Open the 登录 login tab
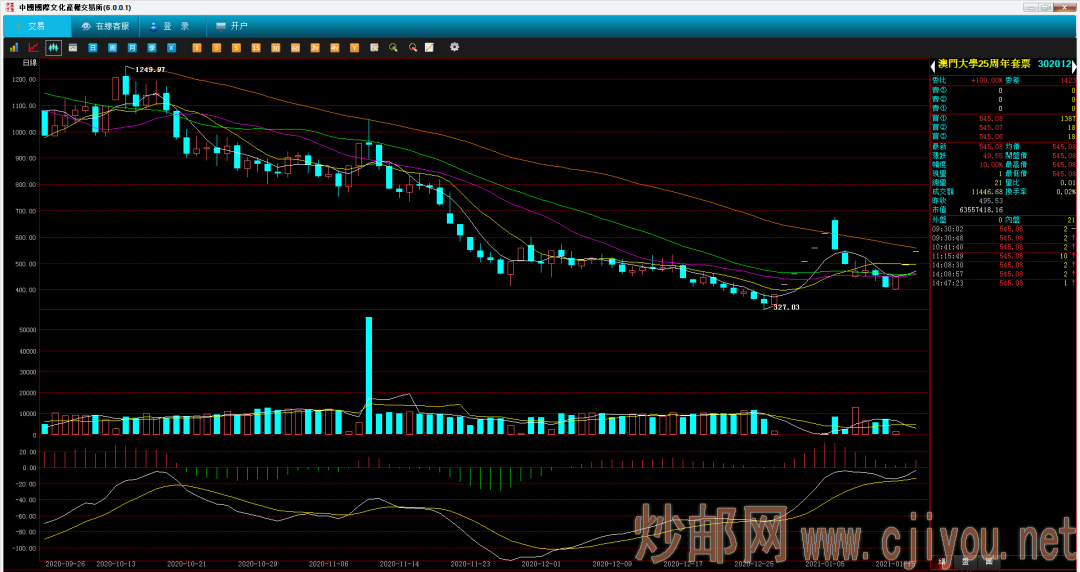This screenshot has height=572, width=1080. point(173,26)
